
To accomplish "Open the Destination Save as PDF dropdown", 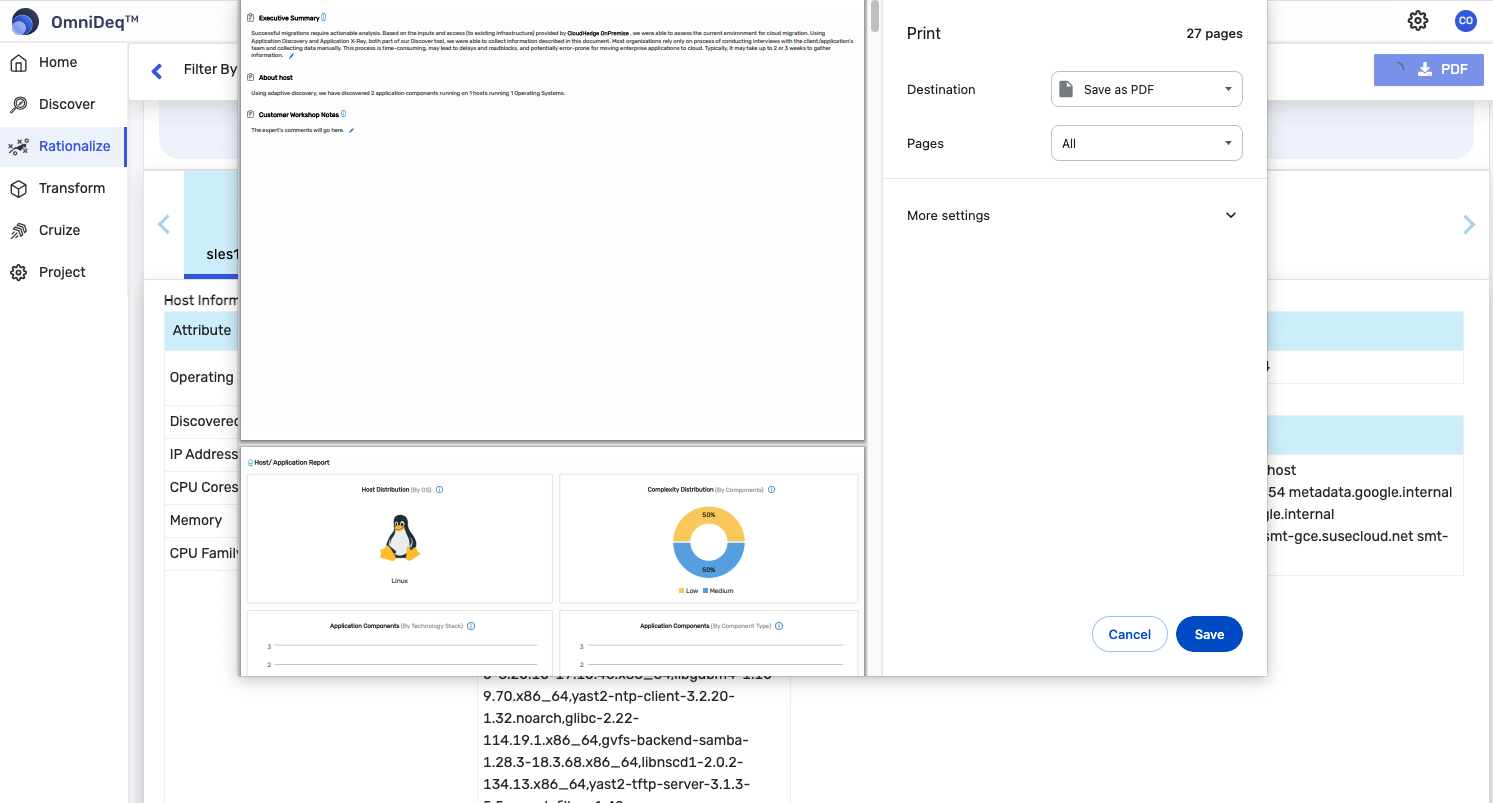I will [1147, 89].
